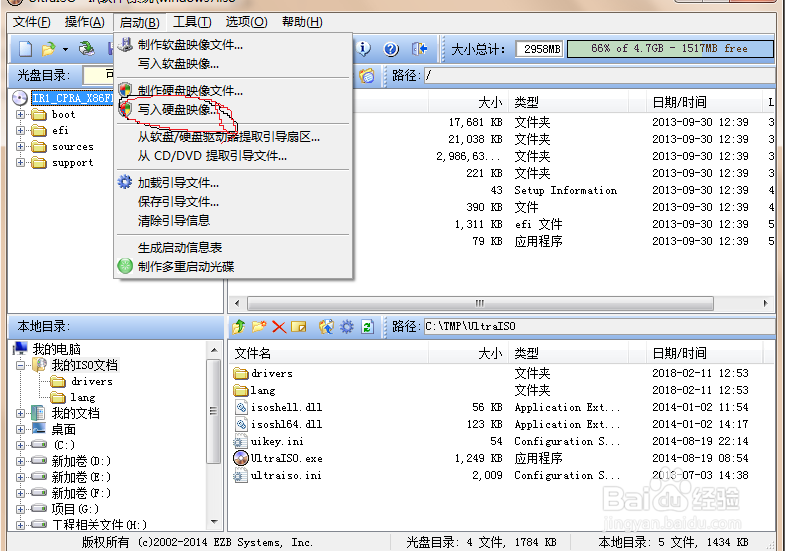
Task: Click the 66% of 4.7GB capacity bar
Action: (670, 49)
